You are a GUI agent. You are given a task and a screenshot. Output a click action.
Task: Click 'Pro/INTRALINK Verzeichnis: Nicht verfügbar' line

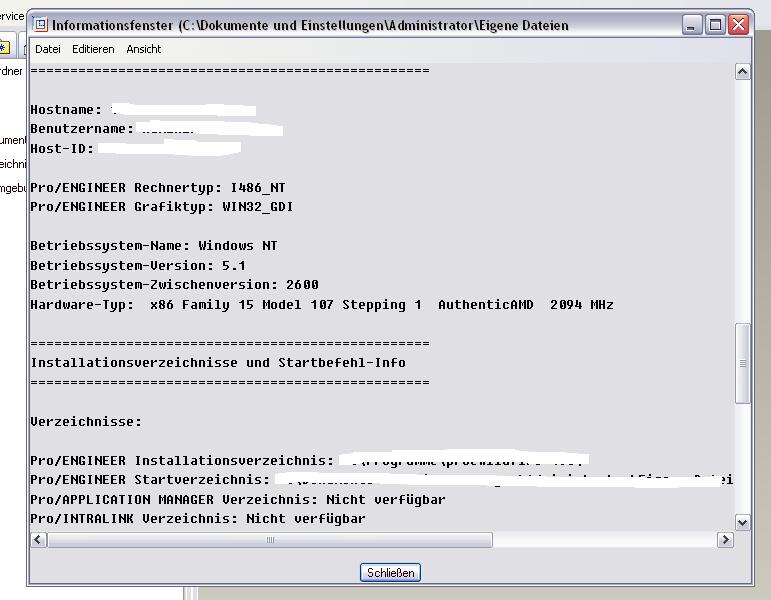click(x=198, y=519)
